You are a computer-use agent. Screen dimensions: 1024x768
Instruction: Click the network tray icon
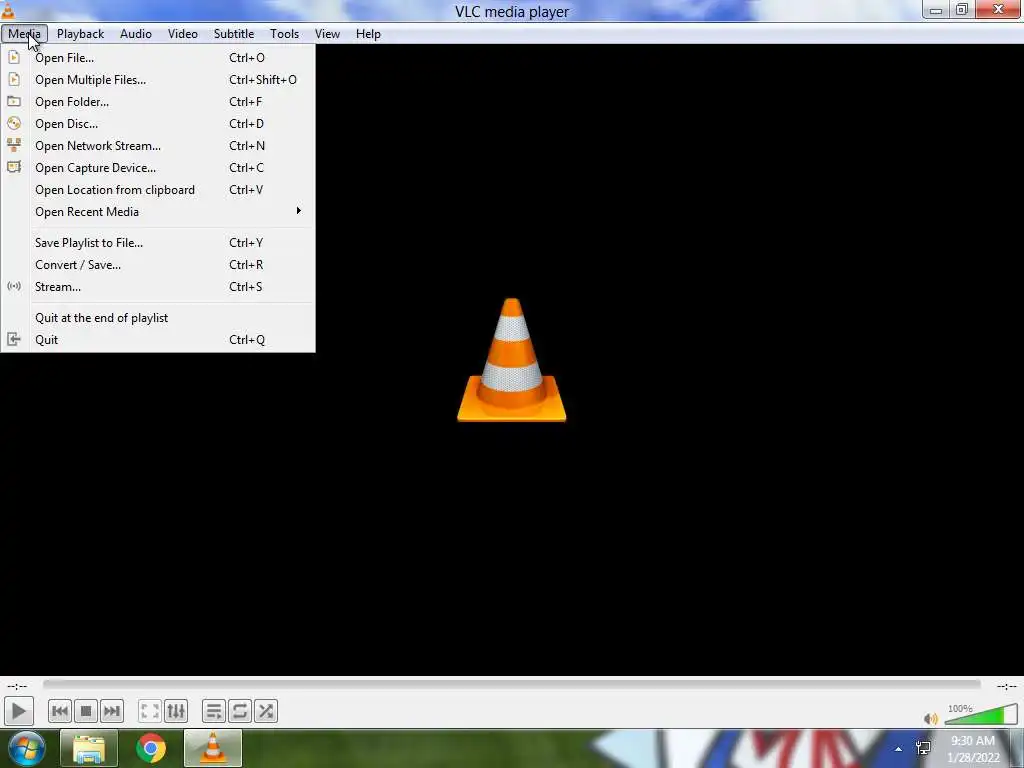pos(923,748)
